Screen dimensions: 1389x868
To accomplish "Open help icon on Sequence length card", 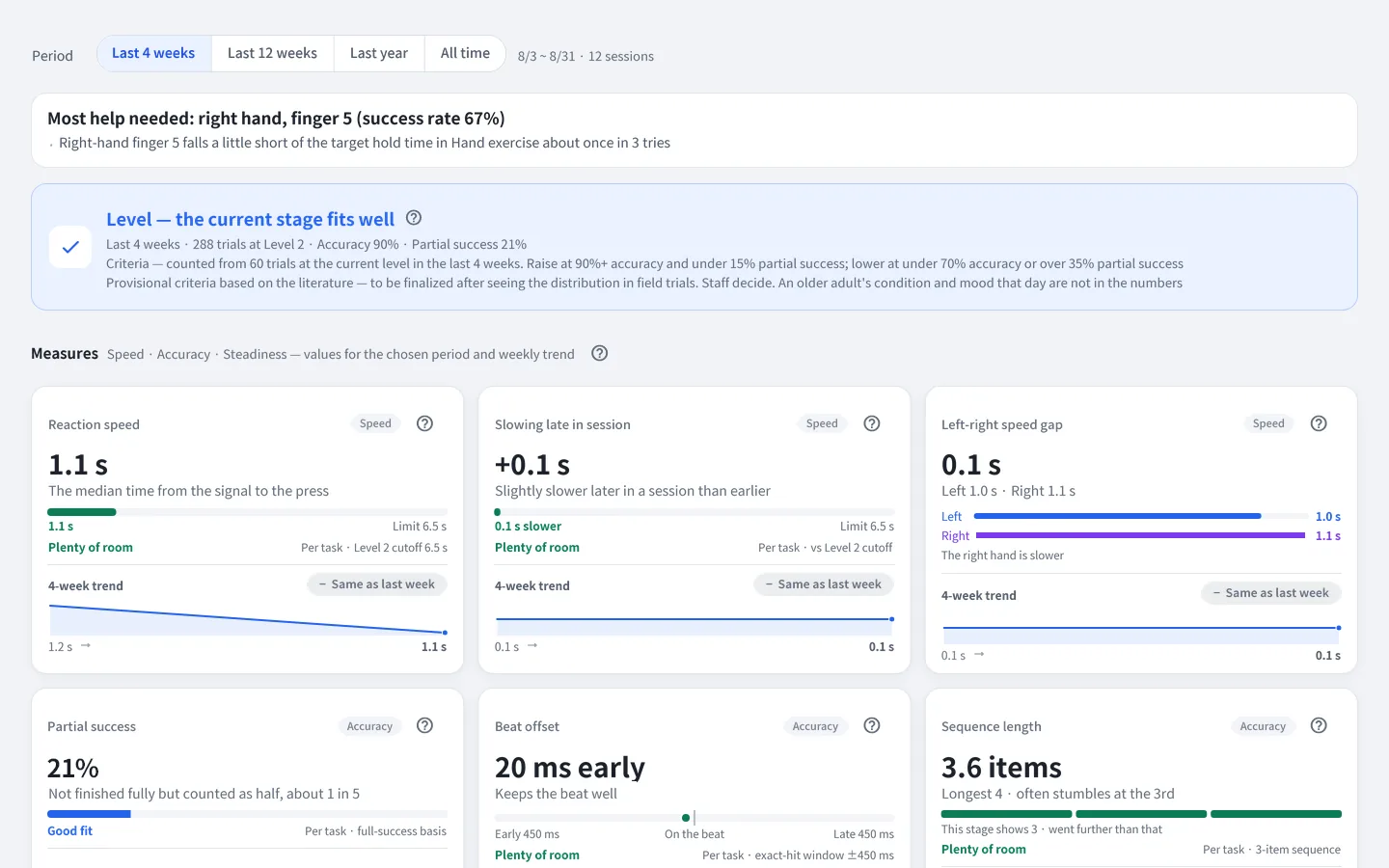I will tap(1319, 725).
